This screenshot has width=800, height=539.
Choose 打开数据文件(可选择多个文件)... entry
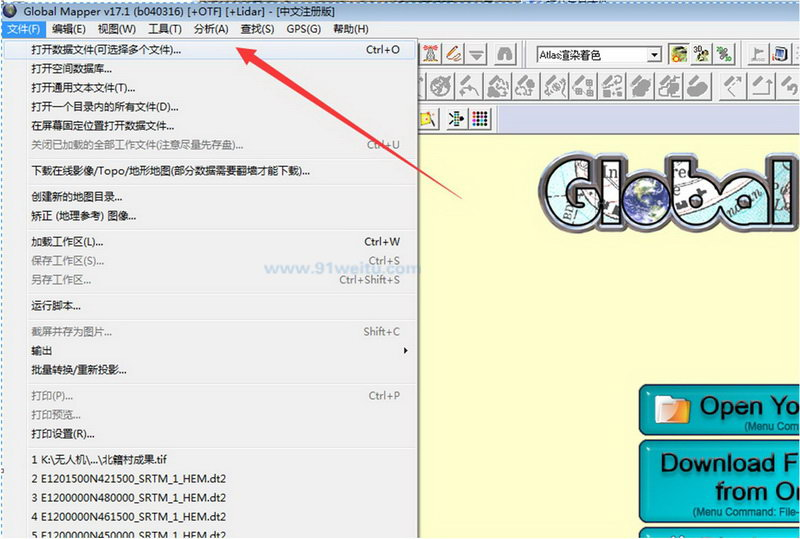point(210,50)
